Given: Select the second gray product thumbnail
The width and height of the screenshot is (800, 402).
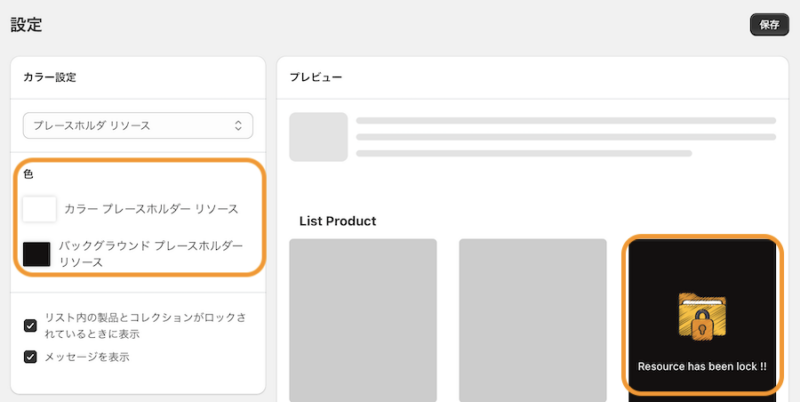Looking at the screenshot, I should (x=533, y=320).
